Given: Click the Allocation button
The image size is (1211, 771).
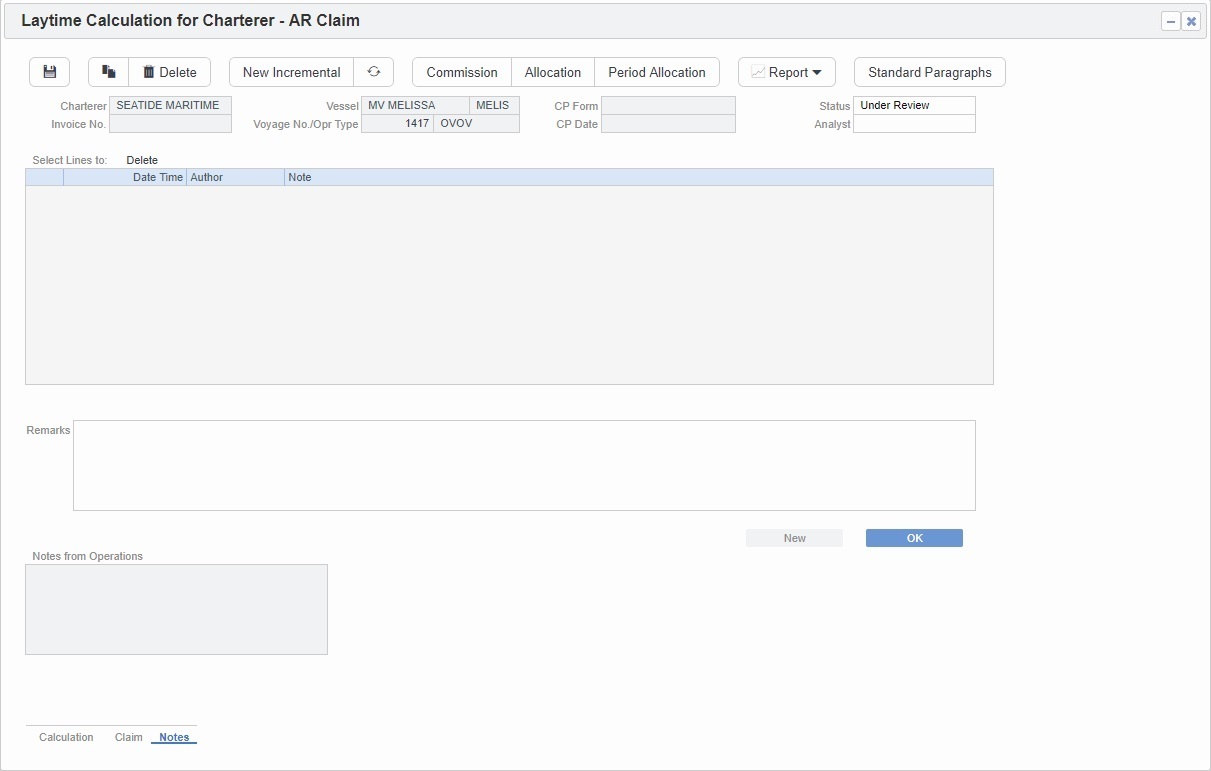Looking at the screenshot, I should point(553,72).
